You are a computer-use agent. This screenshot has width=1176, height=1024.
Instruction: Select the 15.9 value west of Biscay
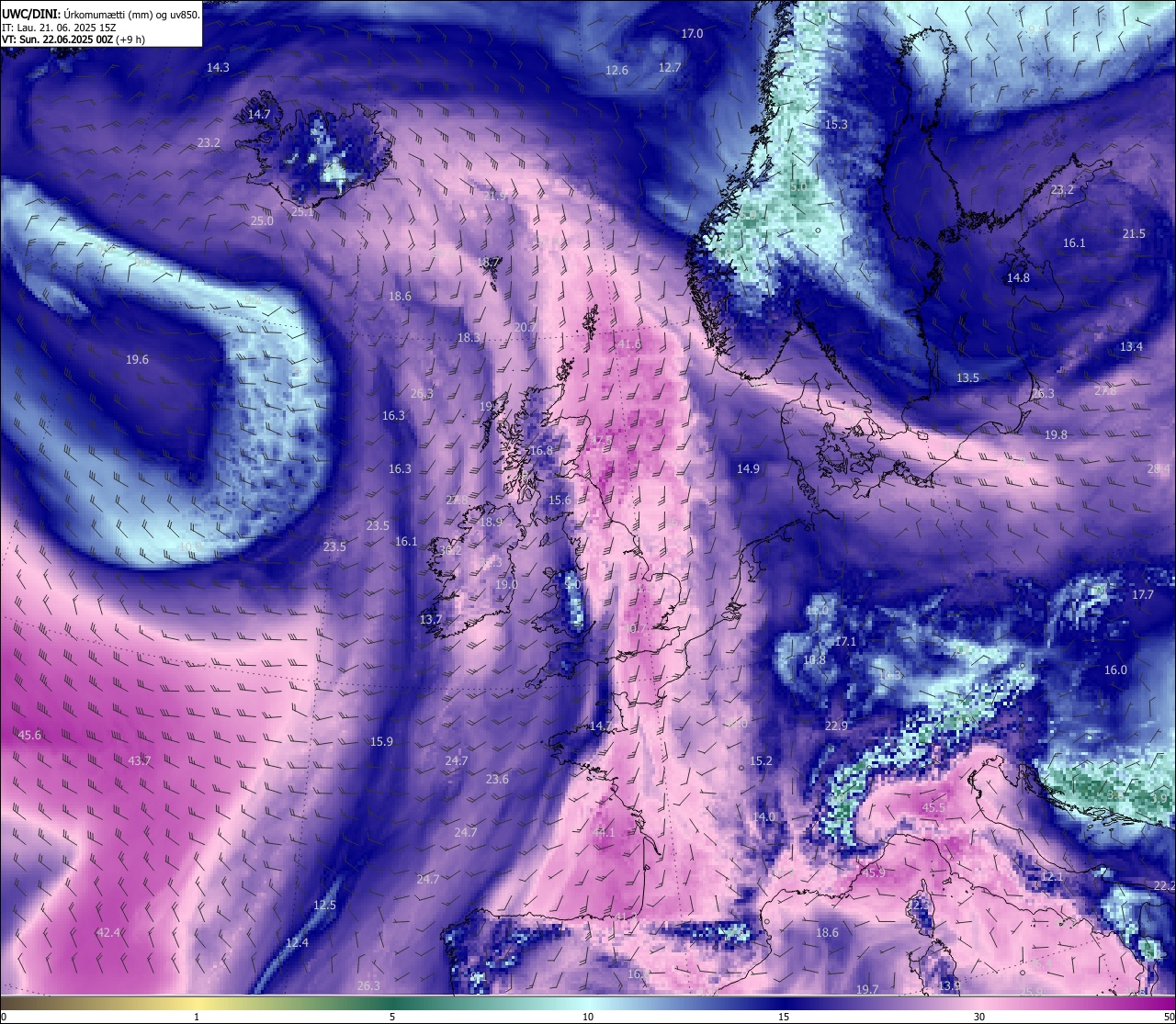click(381, 741)
